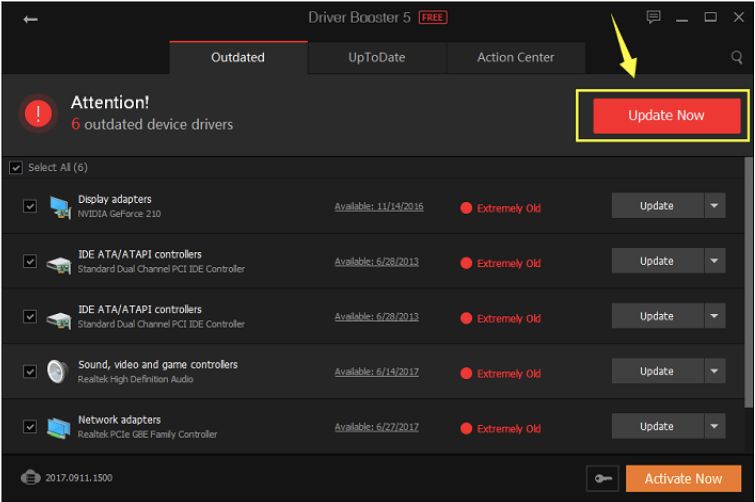Click the FREE edition badge
The width and height of the screenshot is (755, 502).
click(433, 18)
